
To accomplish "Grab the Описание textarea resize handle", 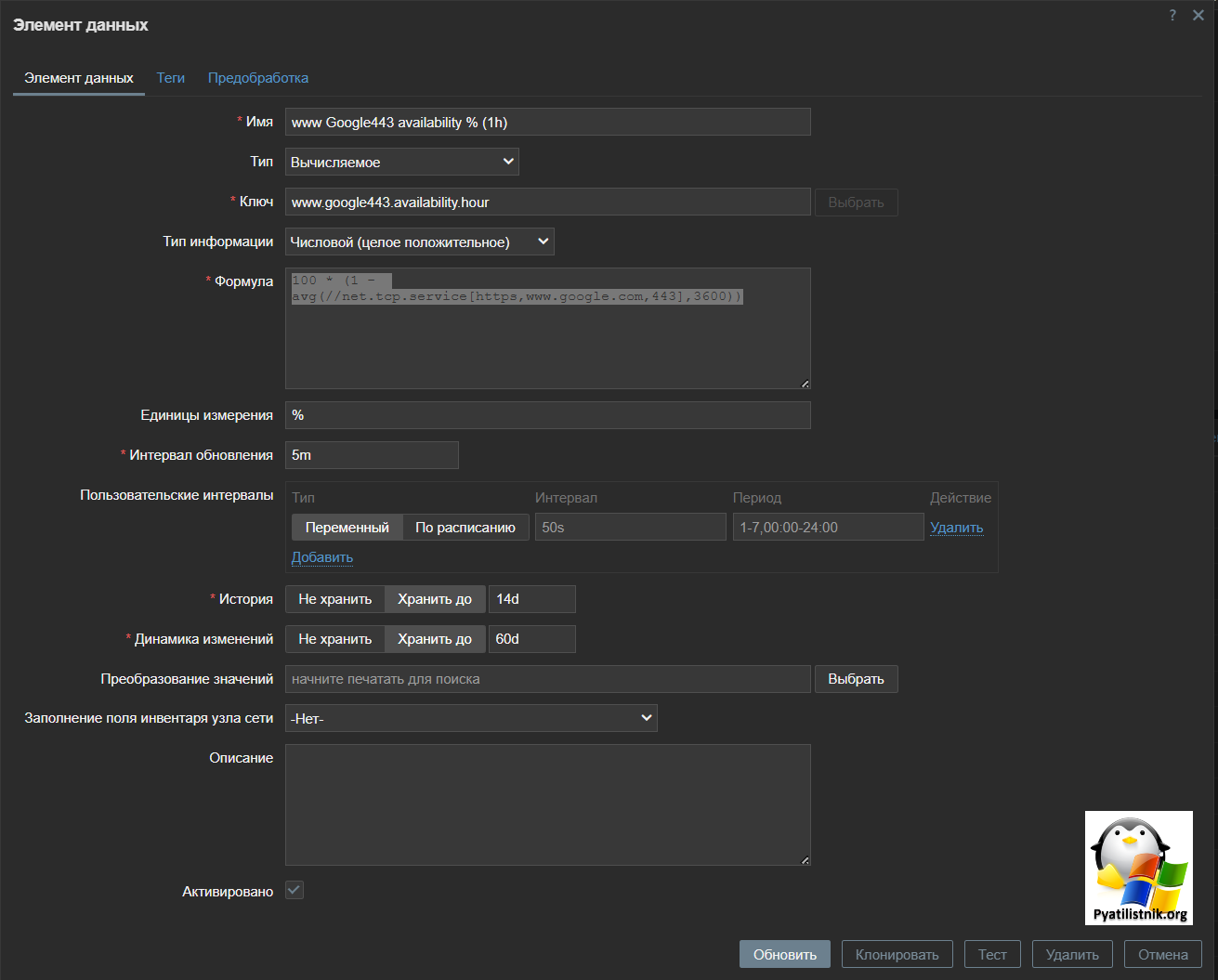I will (x=805, y=860).
